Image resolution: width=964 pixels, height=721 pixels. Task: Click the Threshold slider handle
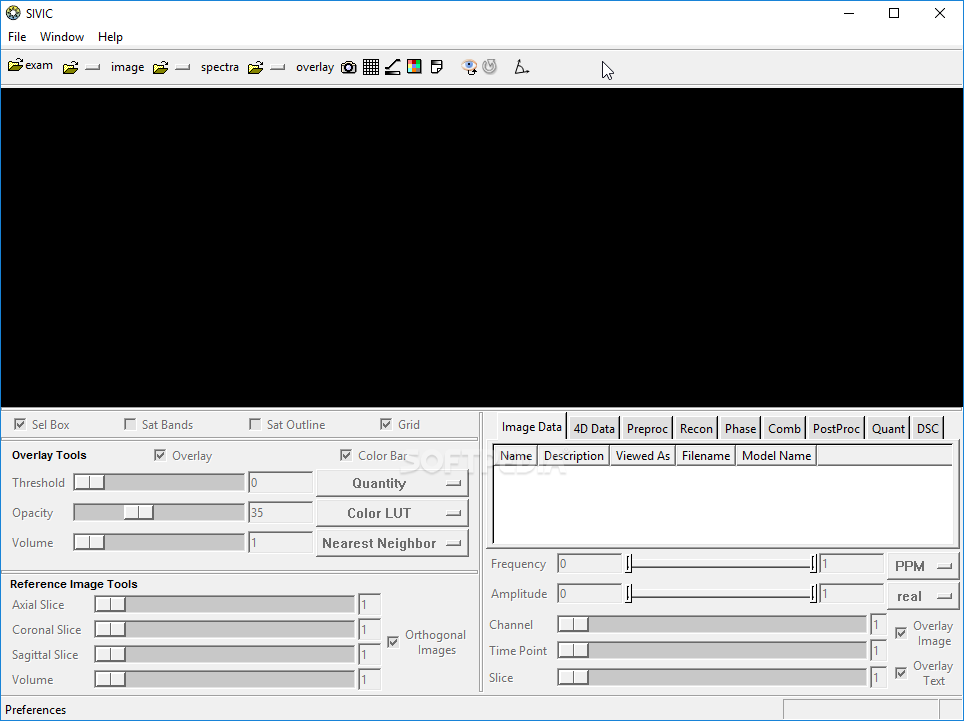[89, 483]
